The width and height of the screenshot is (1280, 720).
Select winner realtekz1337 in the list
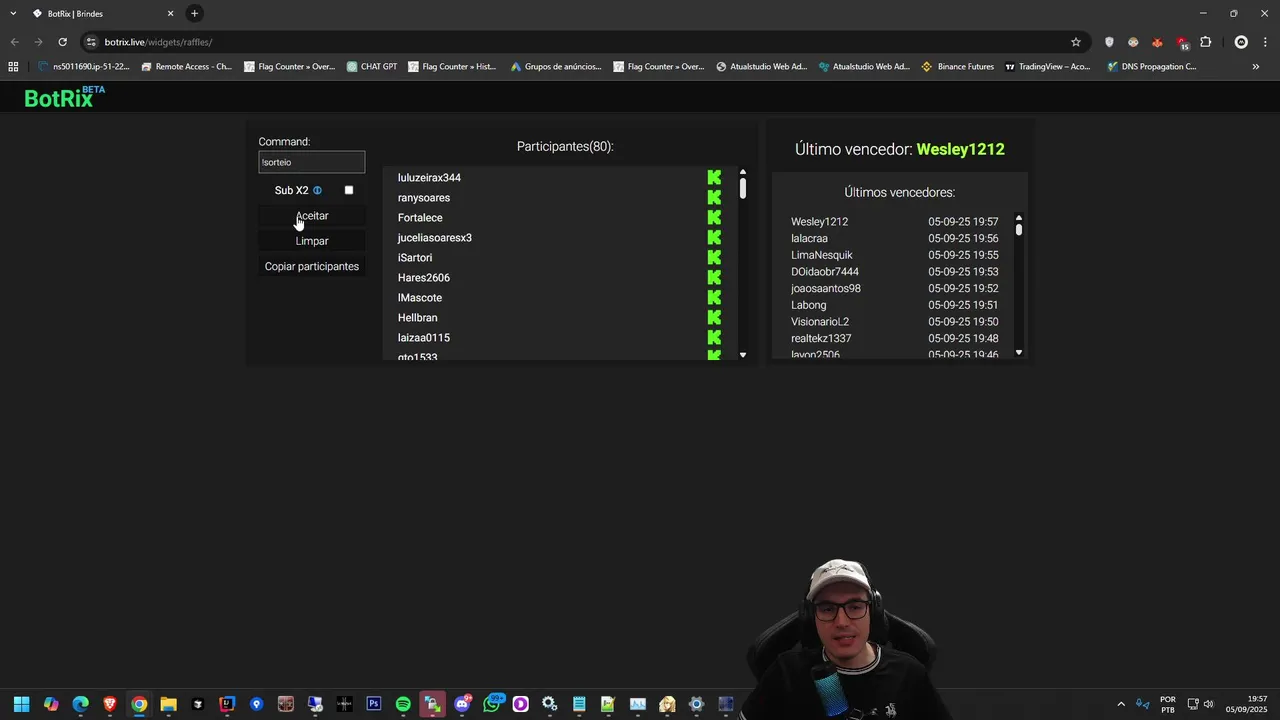(821, 338)
